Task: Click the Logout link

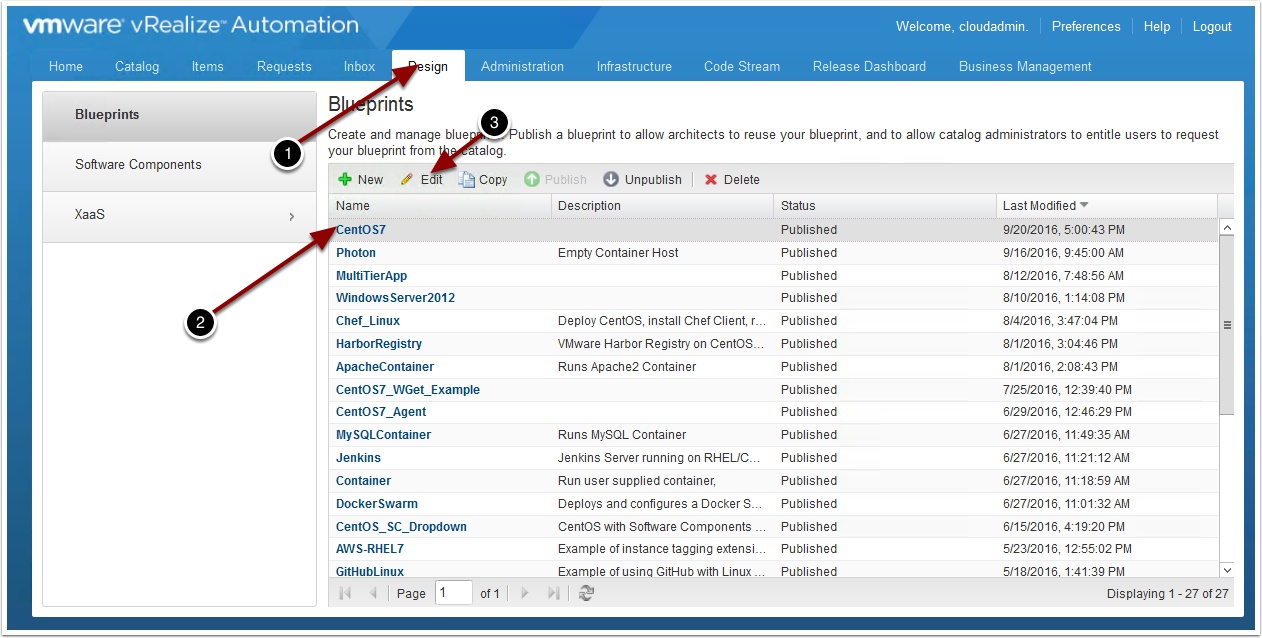Action: [x=1212, y=26]
